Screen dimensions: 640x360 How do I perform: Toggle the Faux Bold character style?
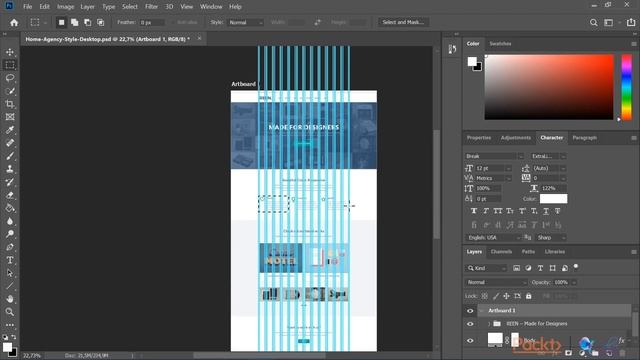tap(474, 211)
